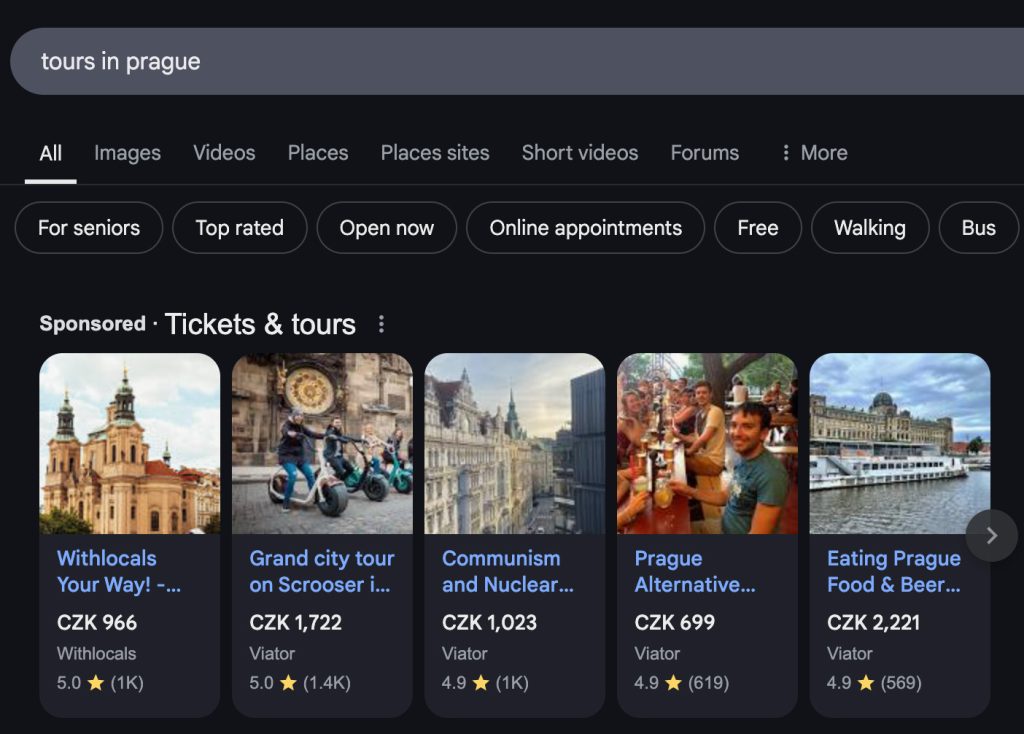Image resolution: width=1024 pixels, height=734 pixels.
Task: Open the Scrooser scooter tour photo
Action: [323, 444]
